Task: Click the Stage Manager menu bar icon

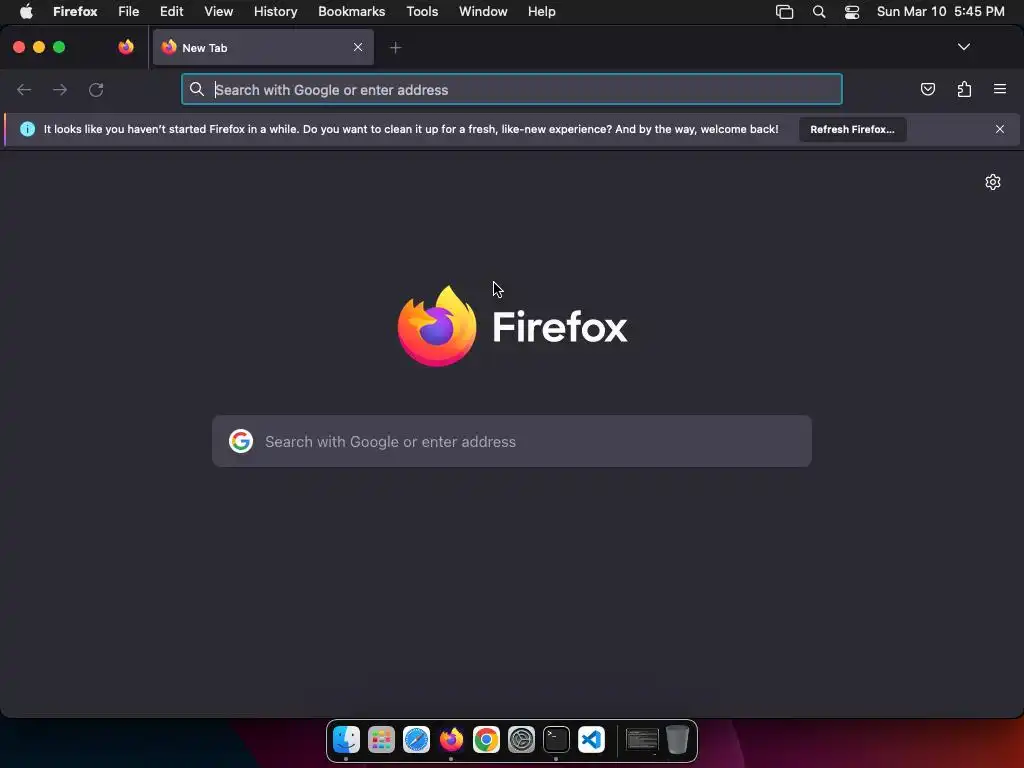Action: click(784, 12)
